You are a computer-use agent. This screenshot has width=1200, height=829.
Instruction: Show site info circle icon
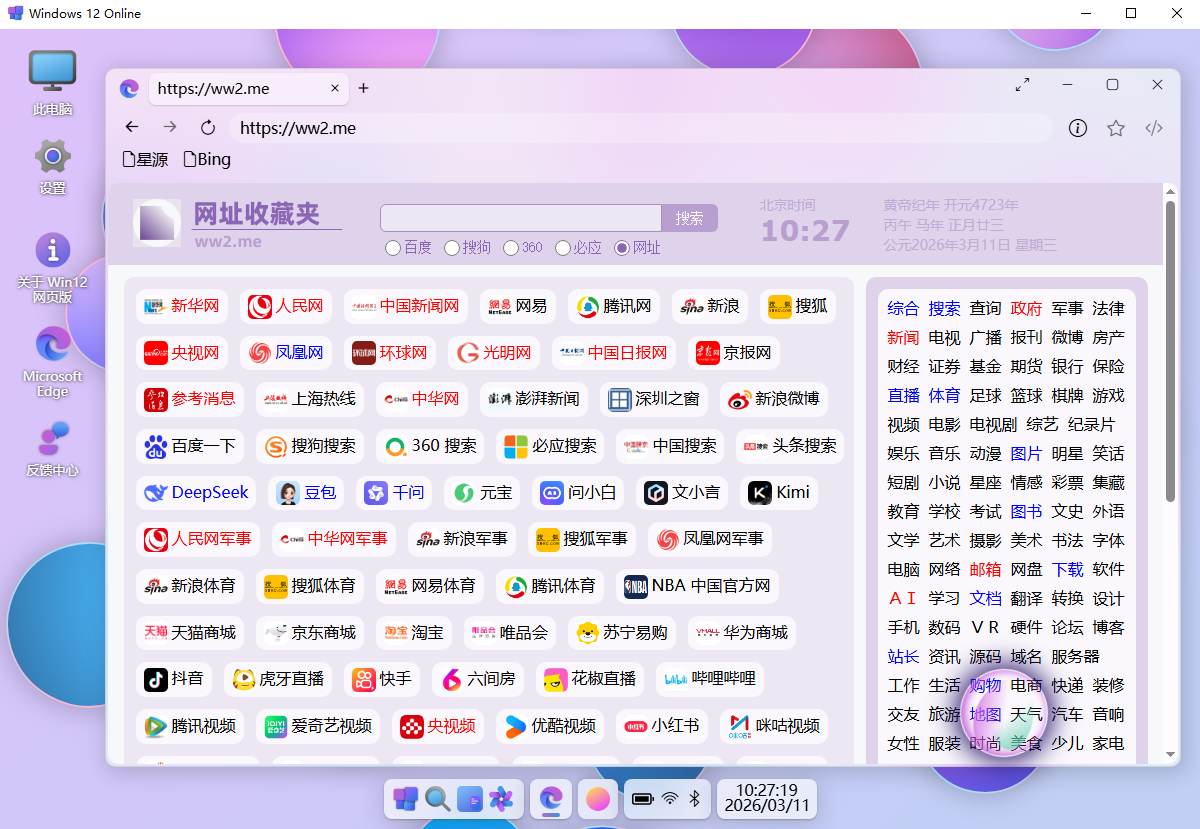pyautogui.click(x=1078, y=128)
